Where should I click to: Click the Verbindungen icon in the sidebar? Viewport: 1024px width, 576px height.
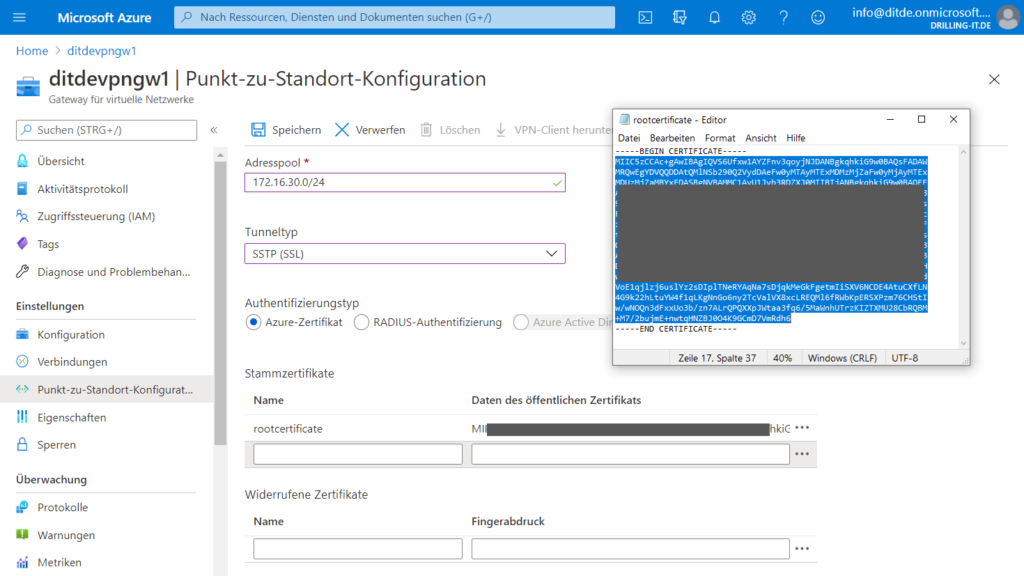[x=22, y=361]
